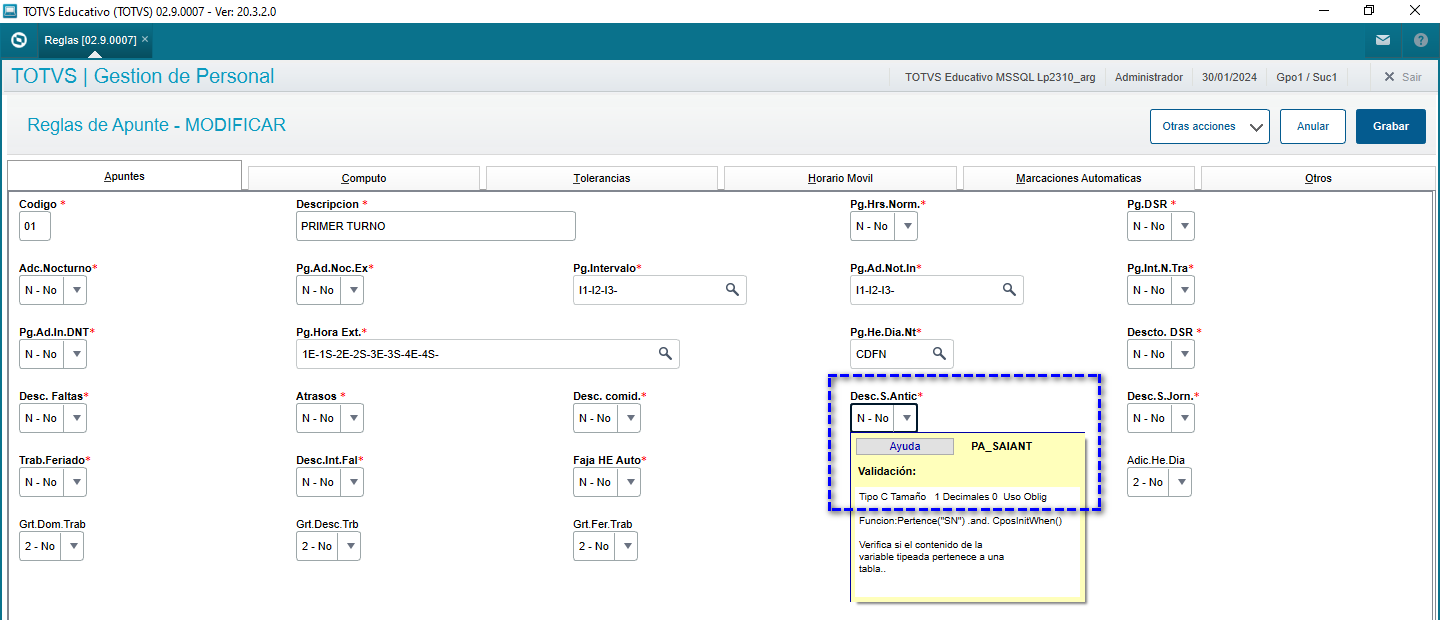The height and width of the screenshot is (620, 1440).
Task: Expand the Atrasos dropdown
Action: (352, 418)
